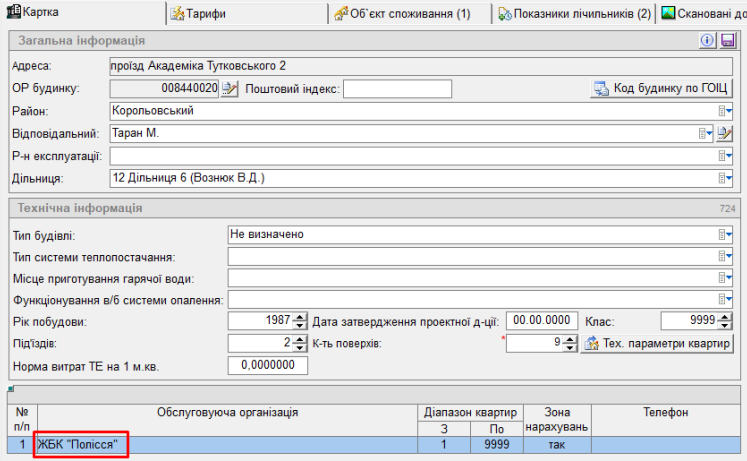Screen dimensions: 747x461
Task: Click the Рік побудови spinner arrows
Action: click(299, 321)
